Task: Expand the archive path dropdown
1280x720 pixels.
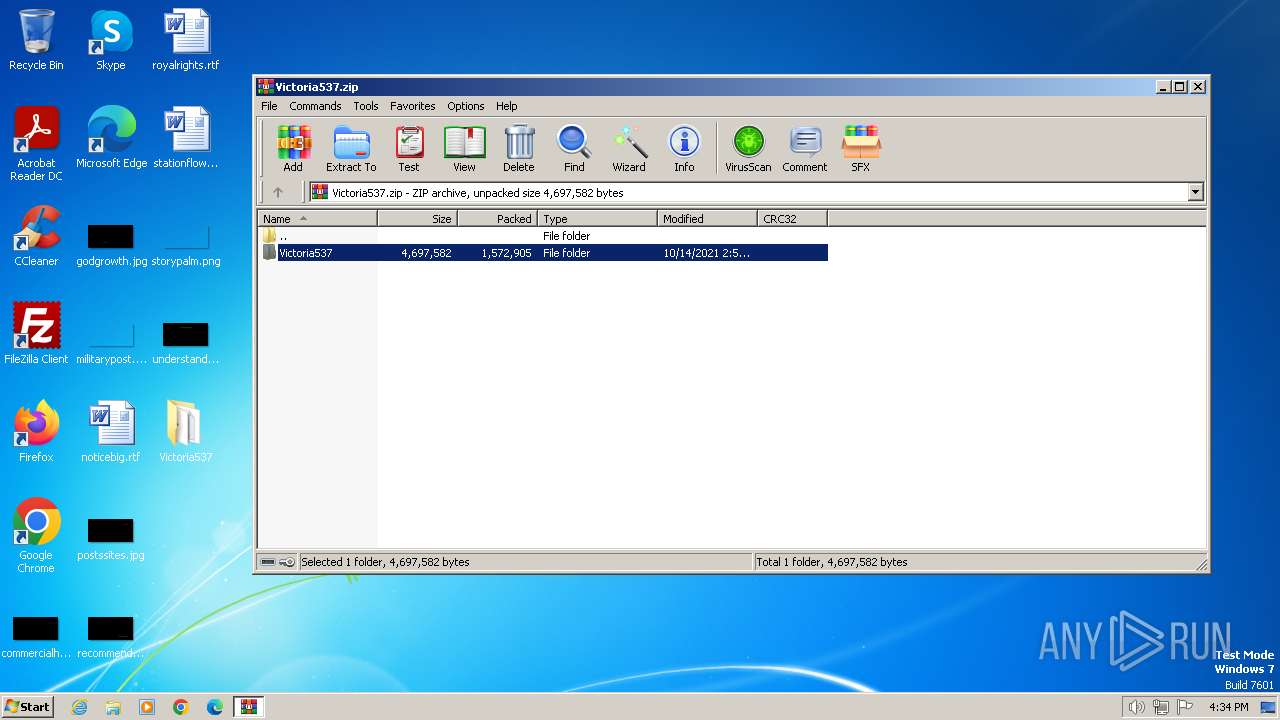Action: [1195, 193]
